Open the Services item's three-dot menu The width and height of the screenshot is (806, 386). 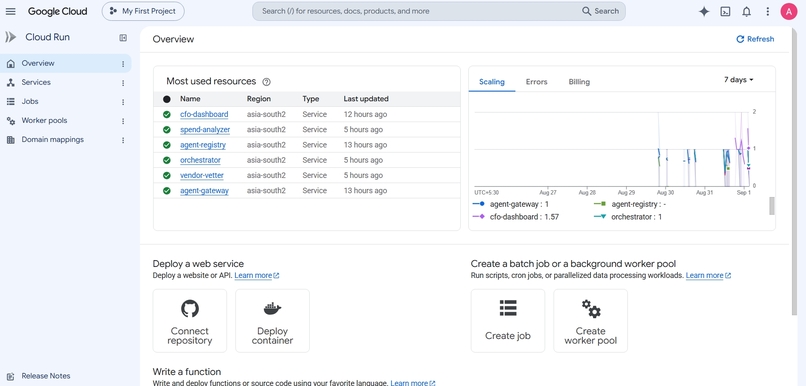(123, 83)
